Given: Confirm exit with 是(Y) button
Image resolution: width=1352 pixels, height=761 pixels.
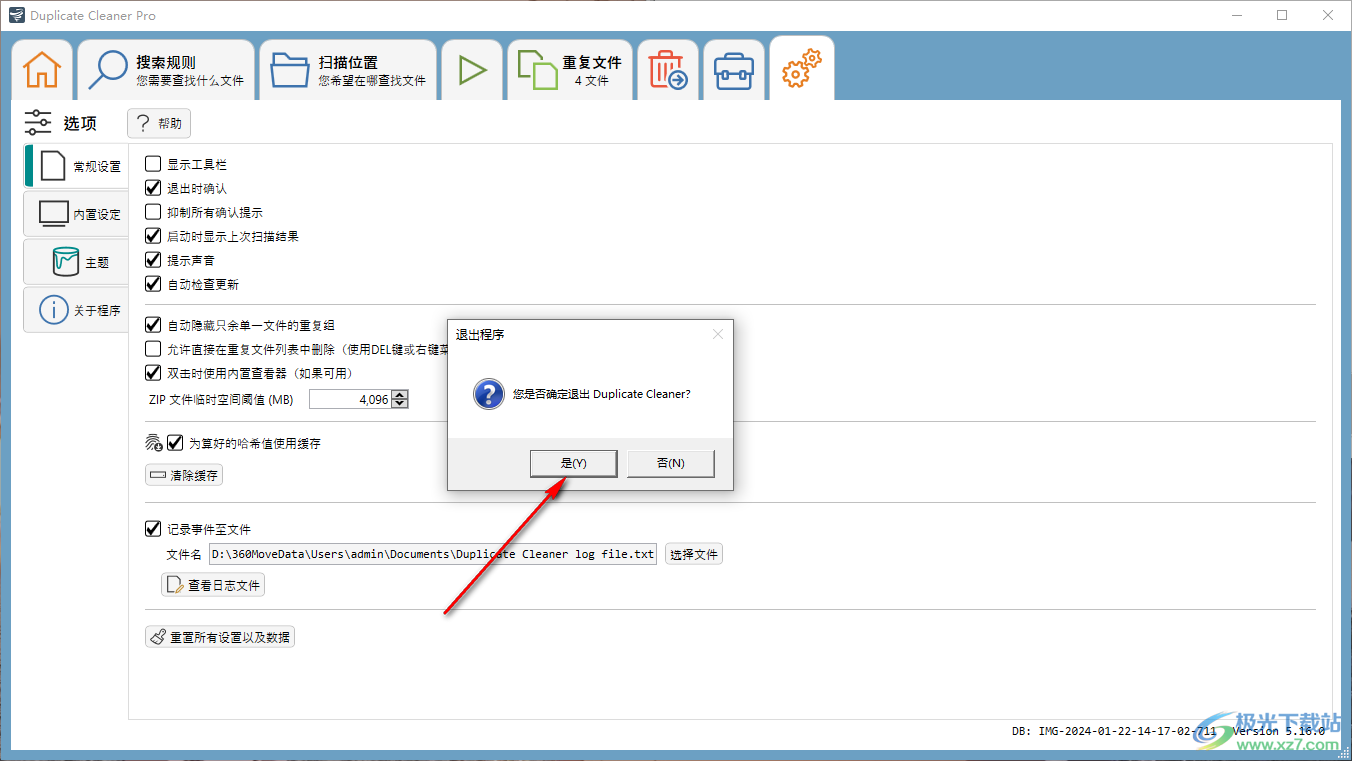Looking at the screenshot, I should click(573, 463).
